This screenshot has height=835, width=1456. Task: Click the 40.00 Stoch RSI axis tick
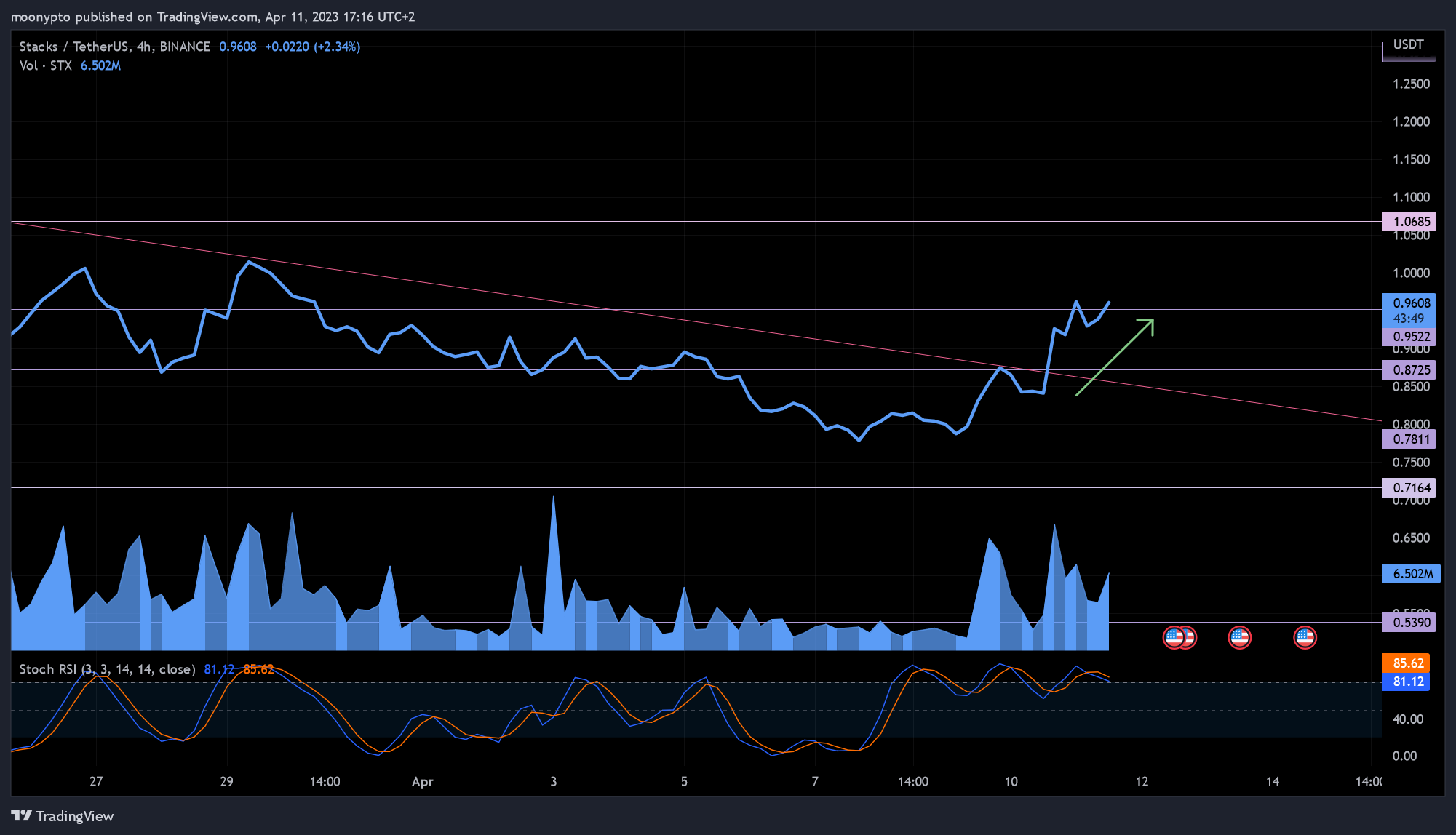(1408, 719)
